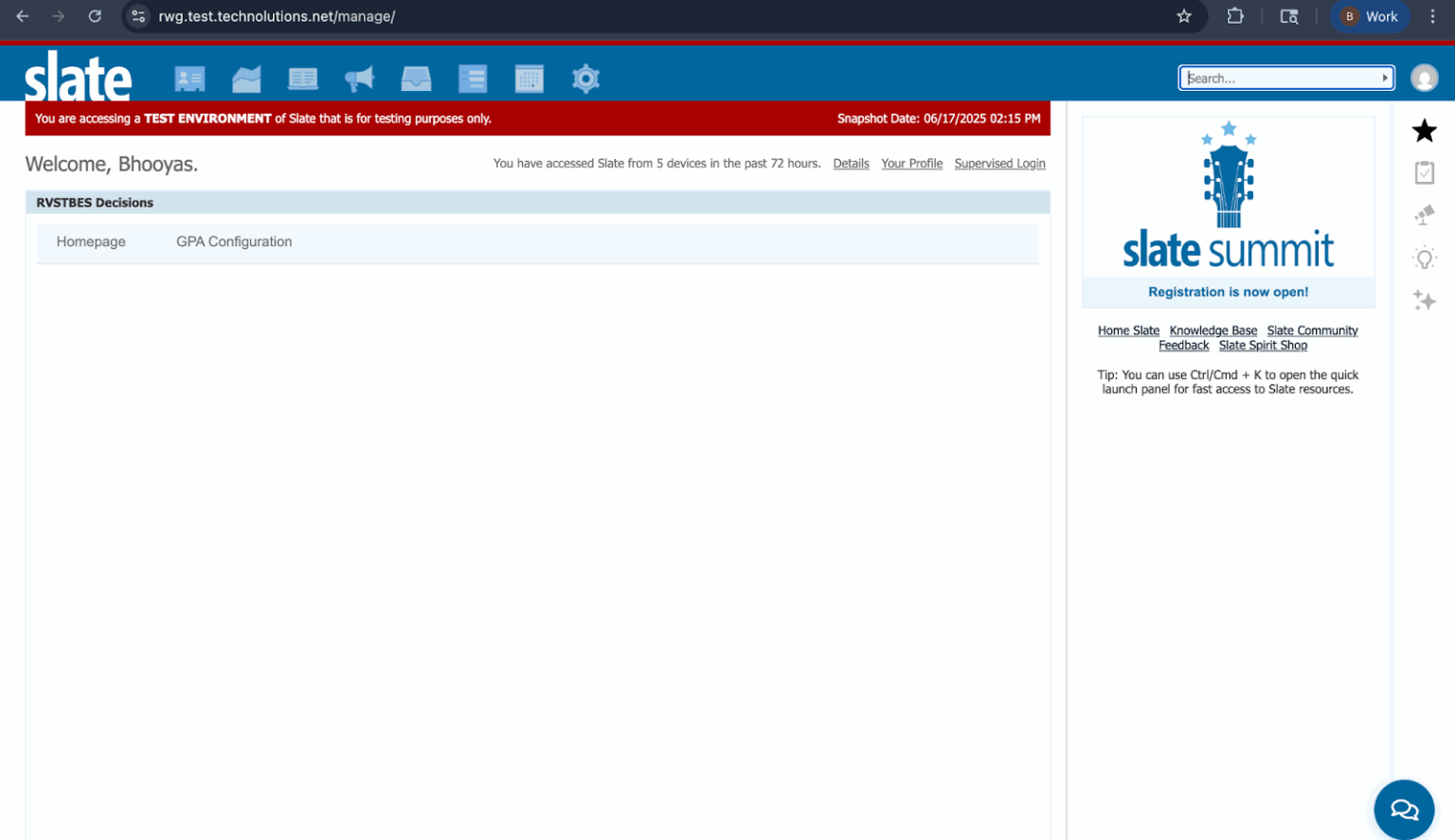Viewport: 1455px width, 840px height.
Task: Click the Deliver megaphone icon
Action: point(359,78)
